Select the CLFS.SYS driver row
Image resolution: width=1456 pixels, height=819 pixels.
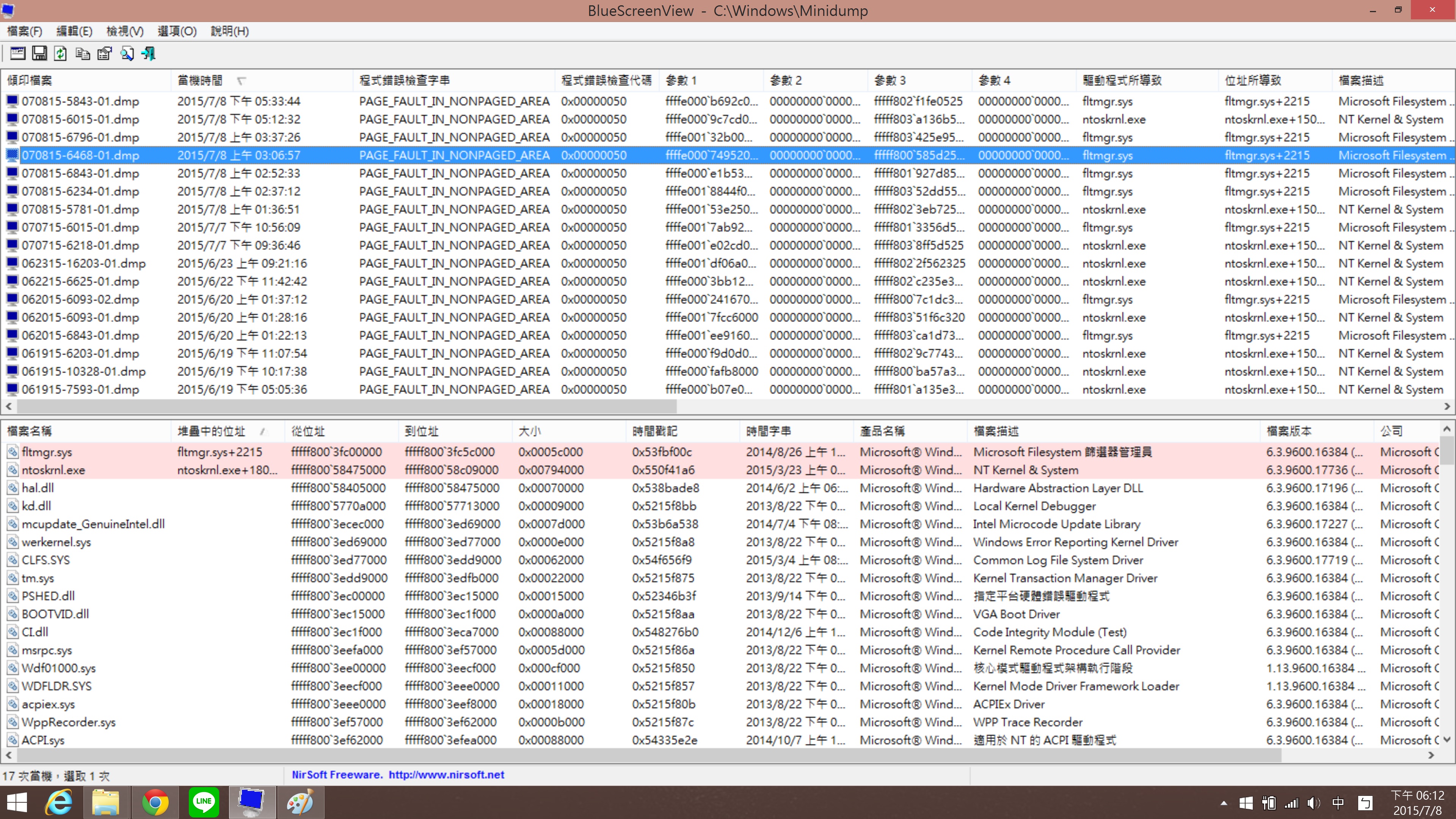click(721, 560)
